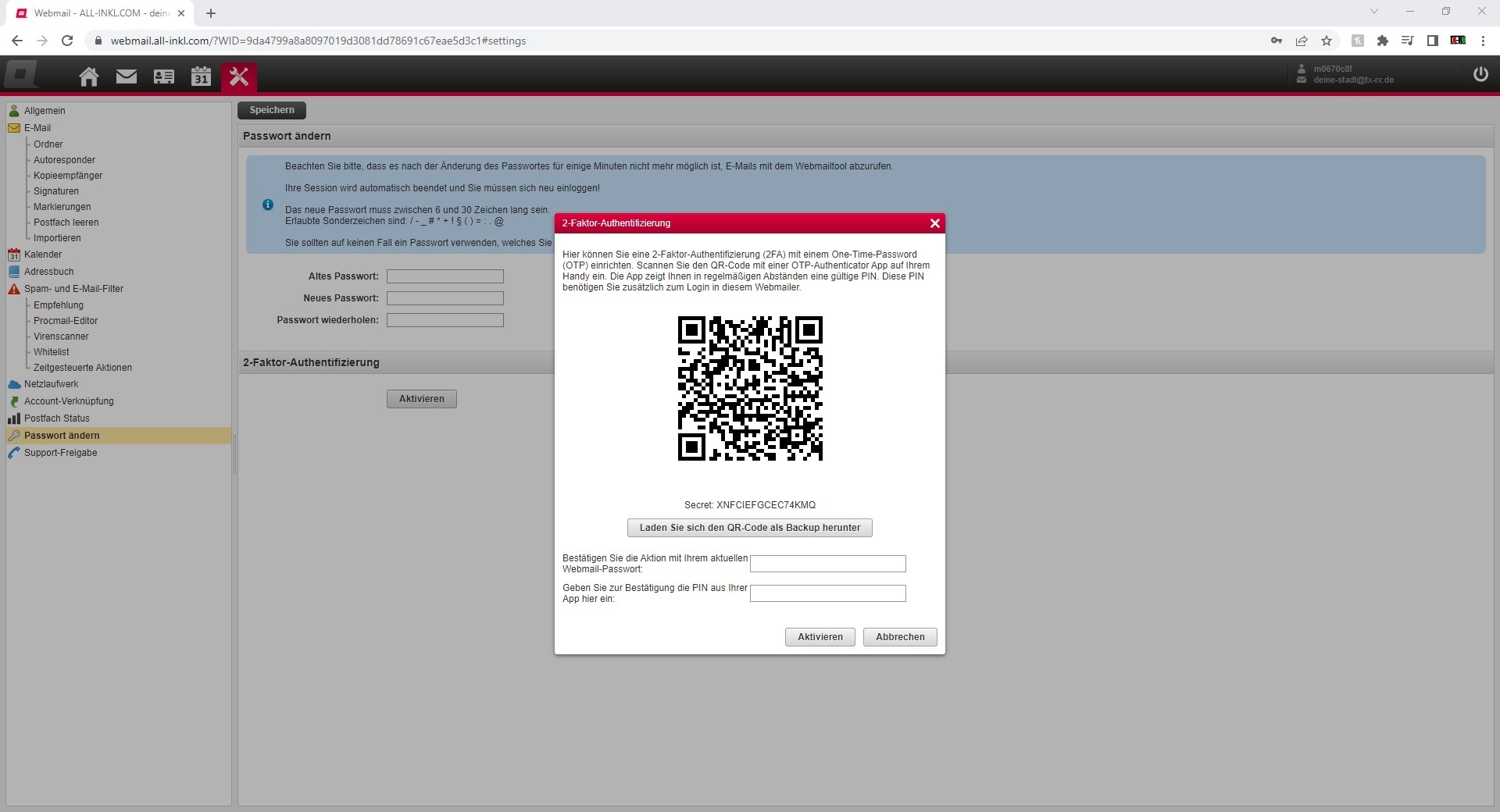
Task: Focus the Altes Passwort field
Action: 445,276
